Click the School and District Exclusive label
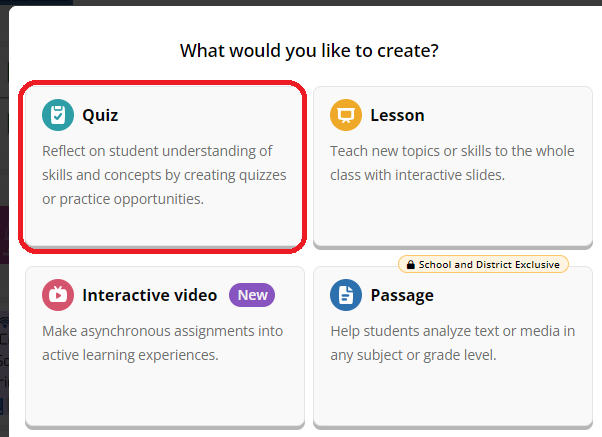 (490, 265)
